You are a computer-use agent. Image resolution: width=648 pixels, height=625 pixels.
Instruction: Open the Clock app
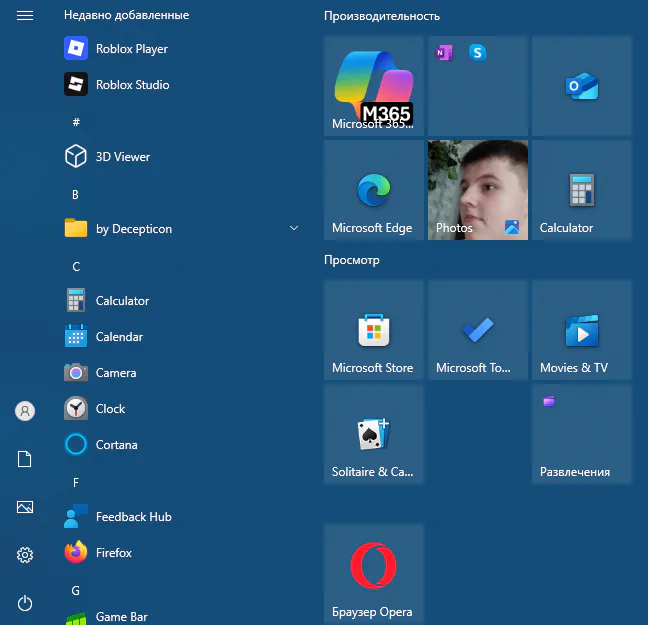(x=182, y=408)
